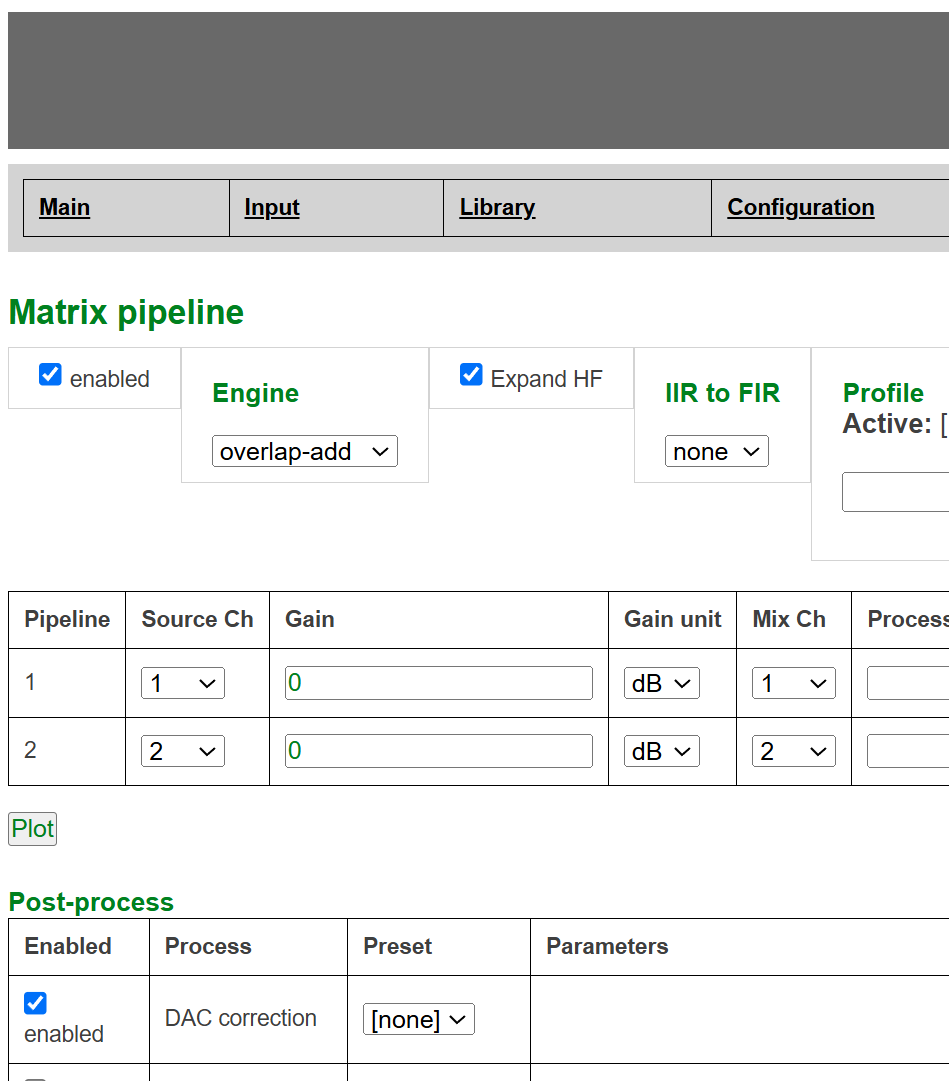Open the Main navigation link
The width and height of the screenshot is (949, 1081).
[x=65, y=207]
